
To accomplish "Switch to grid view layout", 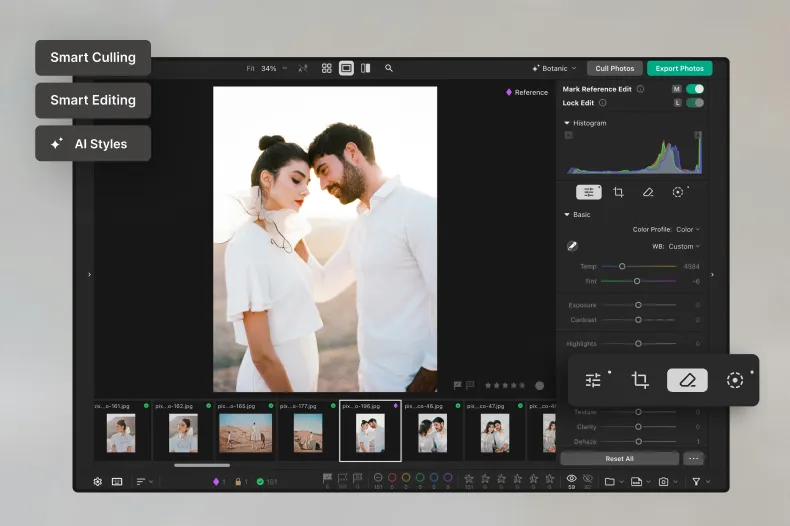I will pyautogui.click(x=326, y=68).
